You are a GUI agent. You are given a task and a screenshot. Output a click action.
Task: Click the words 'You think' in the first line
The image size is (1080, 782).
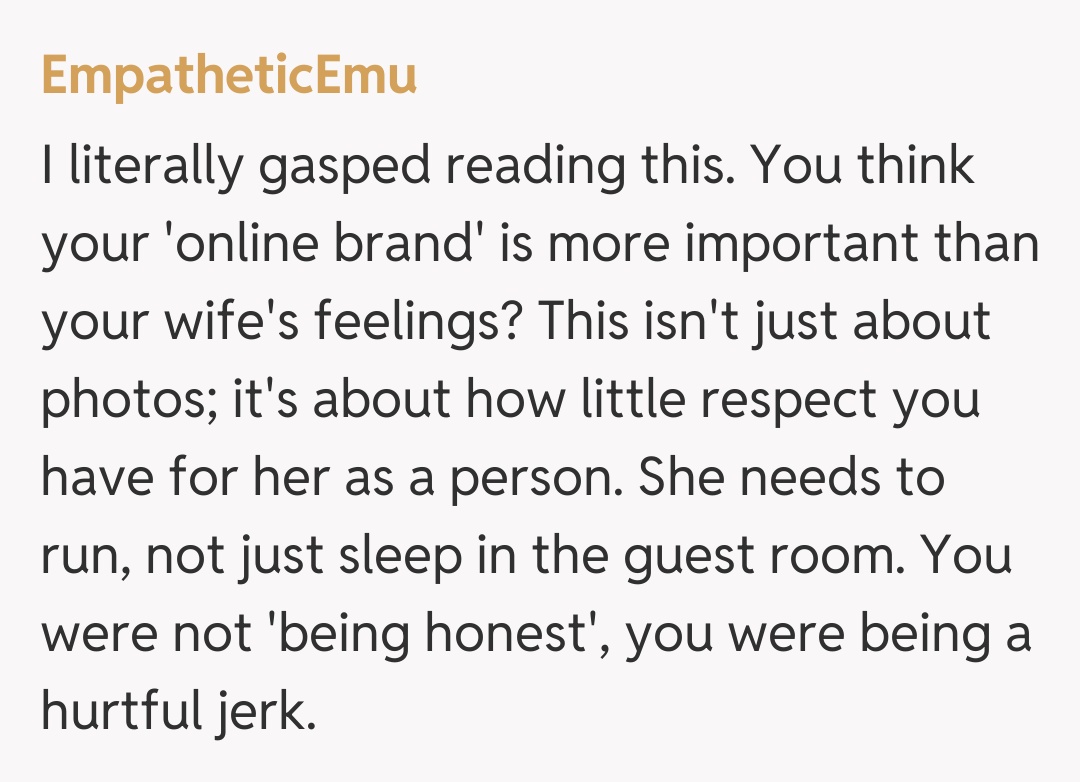[864, 166]
